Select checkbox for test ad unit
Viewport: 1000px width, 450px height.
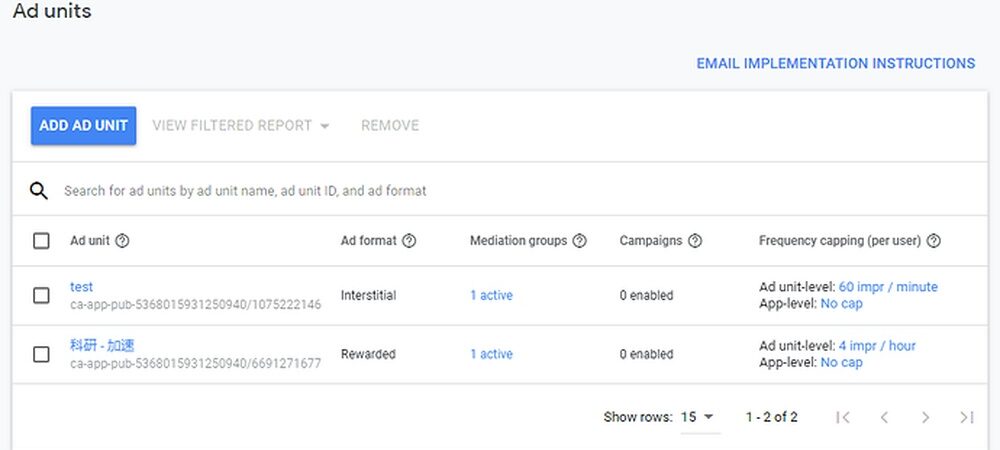41,296
